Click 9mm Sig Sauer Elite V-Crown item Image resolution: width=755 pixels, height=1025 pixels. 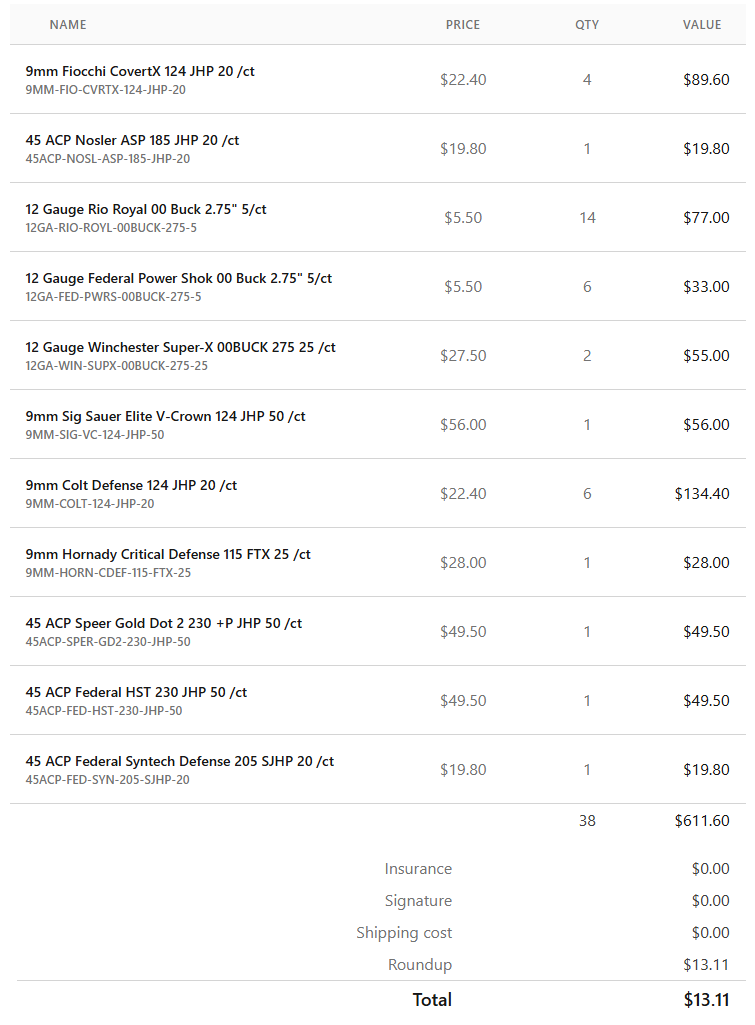click(x=165, y=416)
